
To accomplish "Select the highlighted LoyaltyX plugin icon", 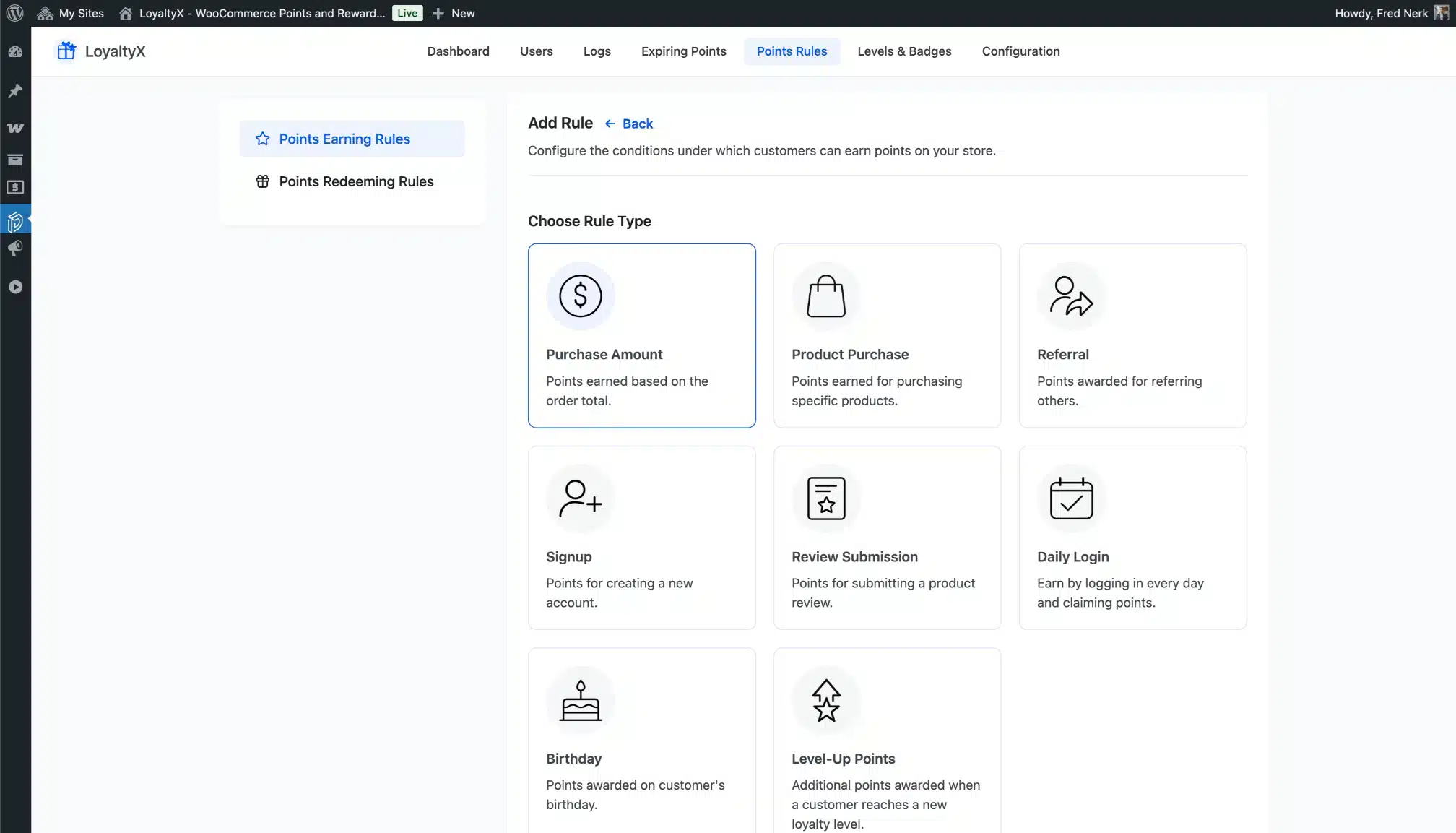I will tap(14, 222).
